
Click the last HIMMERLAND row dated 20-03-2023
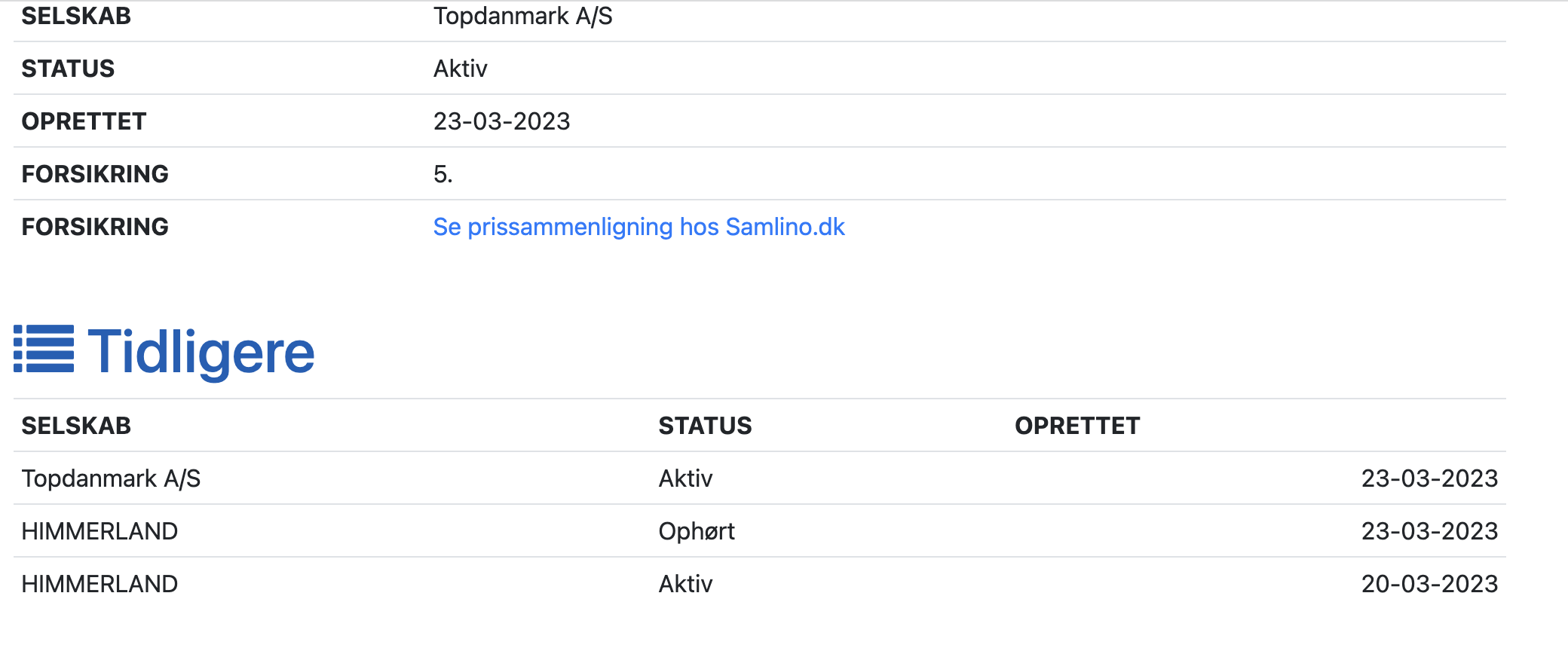pos(760,584)
